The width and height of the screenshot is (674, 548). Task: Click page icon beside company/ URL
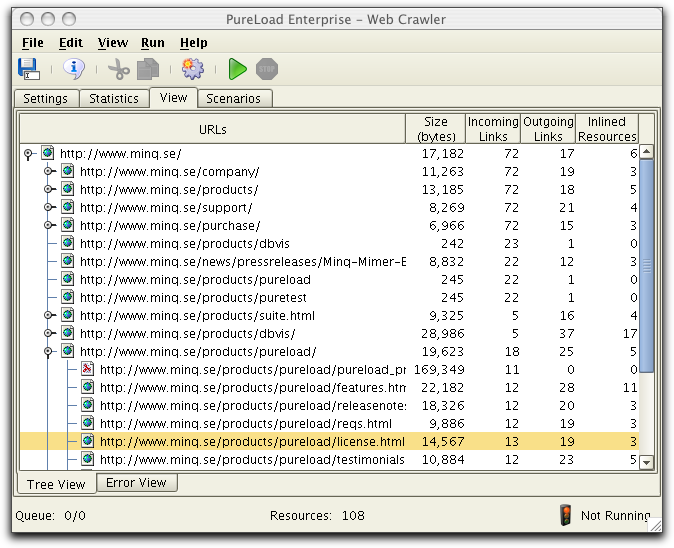[x=67, y=171]
